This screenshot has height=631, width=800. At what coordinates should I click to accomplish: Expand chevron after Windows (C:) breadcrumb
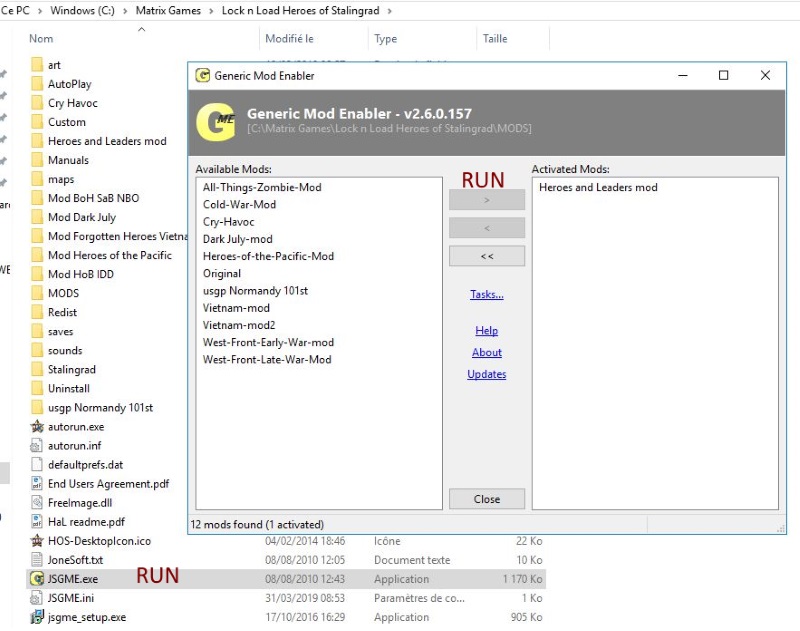tap(125, 11)
